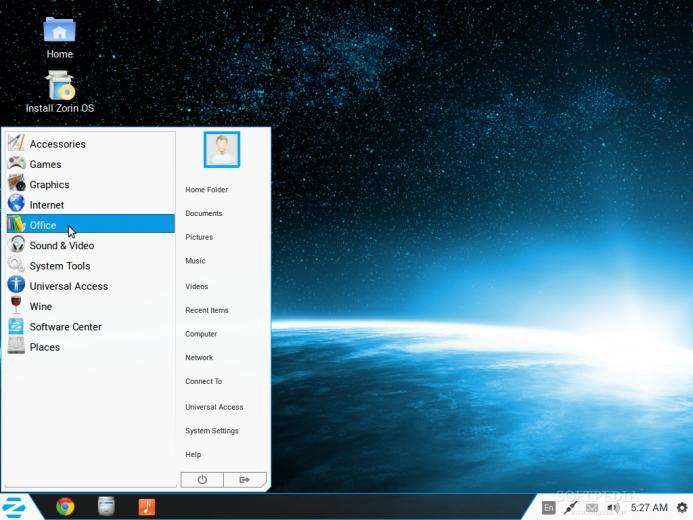Image resolution: width=693 pixels, height=520 pixels.
Task: Open System Settings link
Action: [x=212, y=431]
